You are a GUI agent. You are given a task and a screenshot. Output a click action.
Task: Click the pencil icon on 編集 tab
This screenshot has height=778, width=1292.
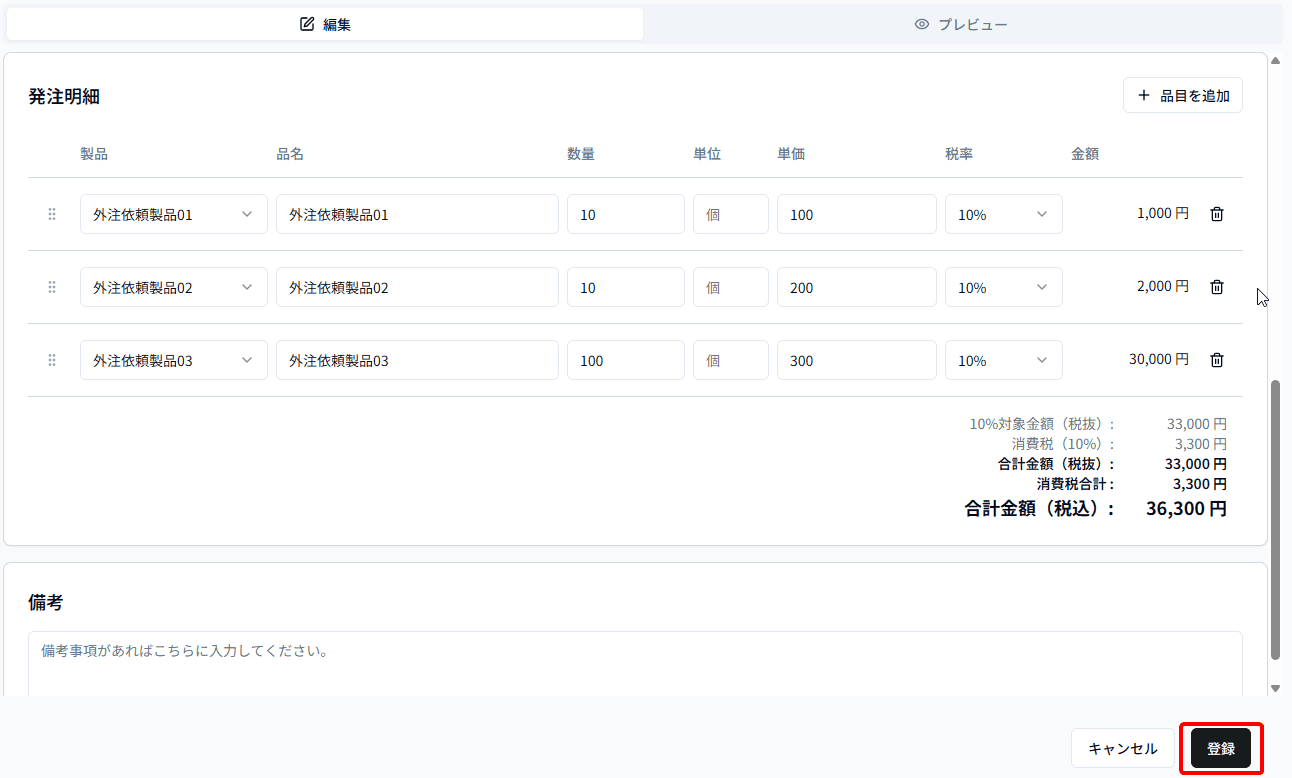308,24
